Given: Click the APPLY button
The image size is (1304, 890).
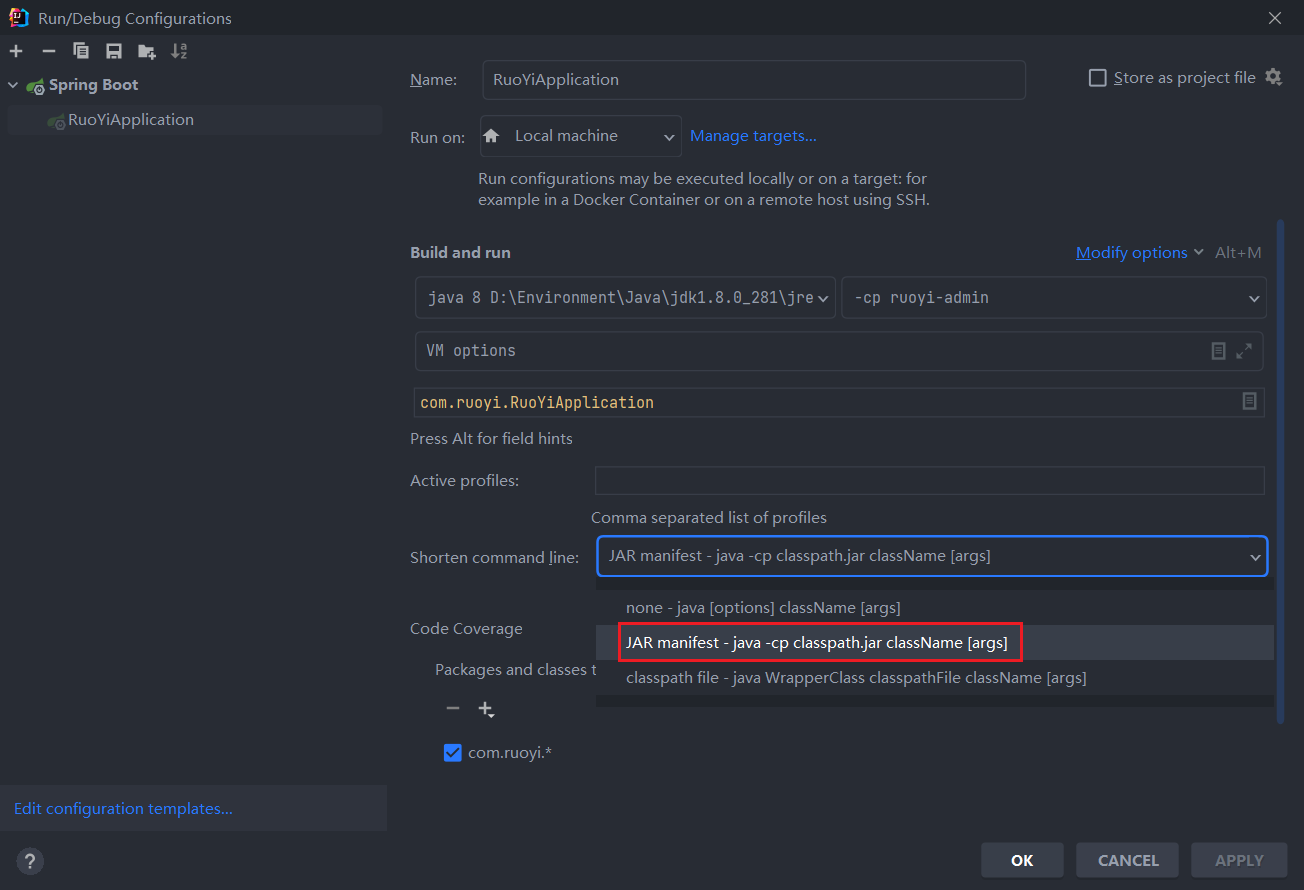Looking at the screenshot, I should point(1239,860).
